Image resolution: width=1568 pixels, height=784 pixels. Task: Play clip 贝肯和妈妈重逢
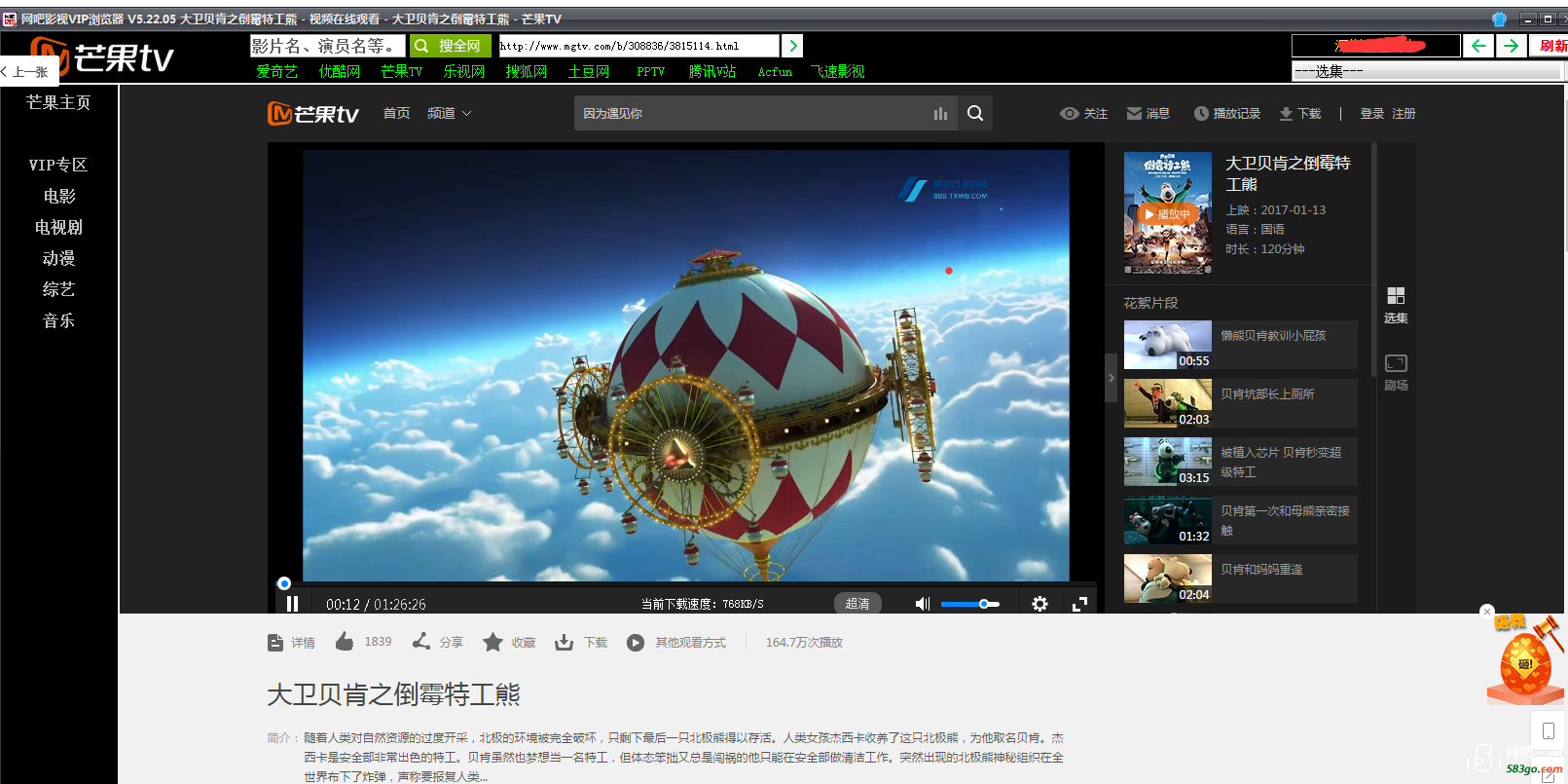(x=1241, y=579)
